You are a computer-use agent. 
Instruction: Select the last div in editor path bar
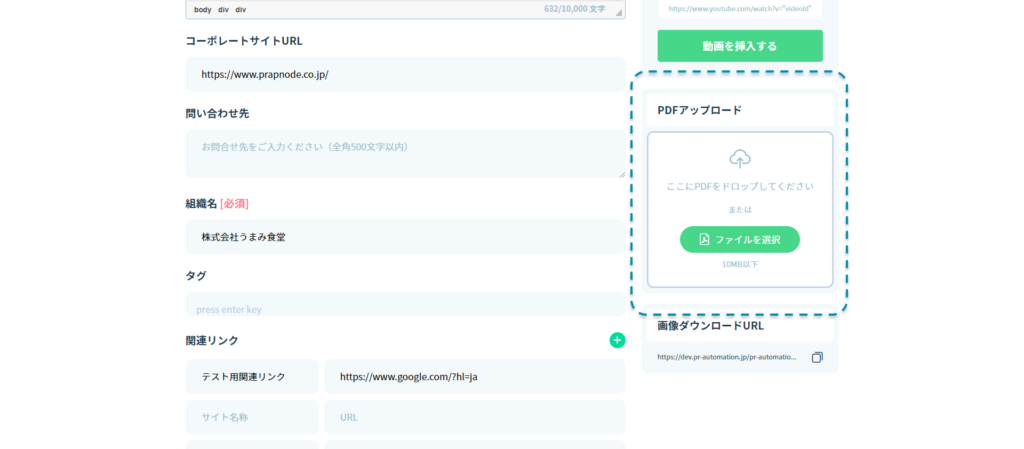(x=241, y=9)
